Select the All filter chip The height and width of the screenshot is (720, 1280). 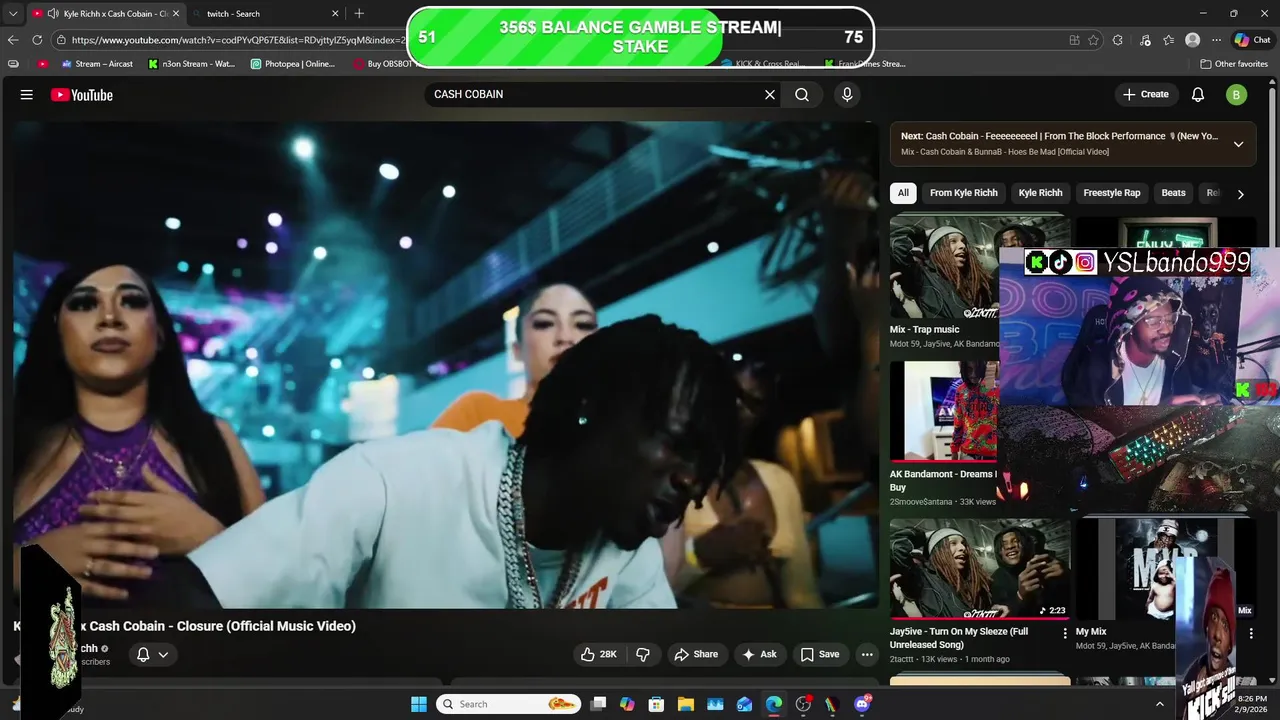coord(903,193)
